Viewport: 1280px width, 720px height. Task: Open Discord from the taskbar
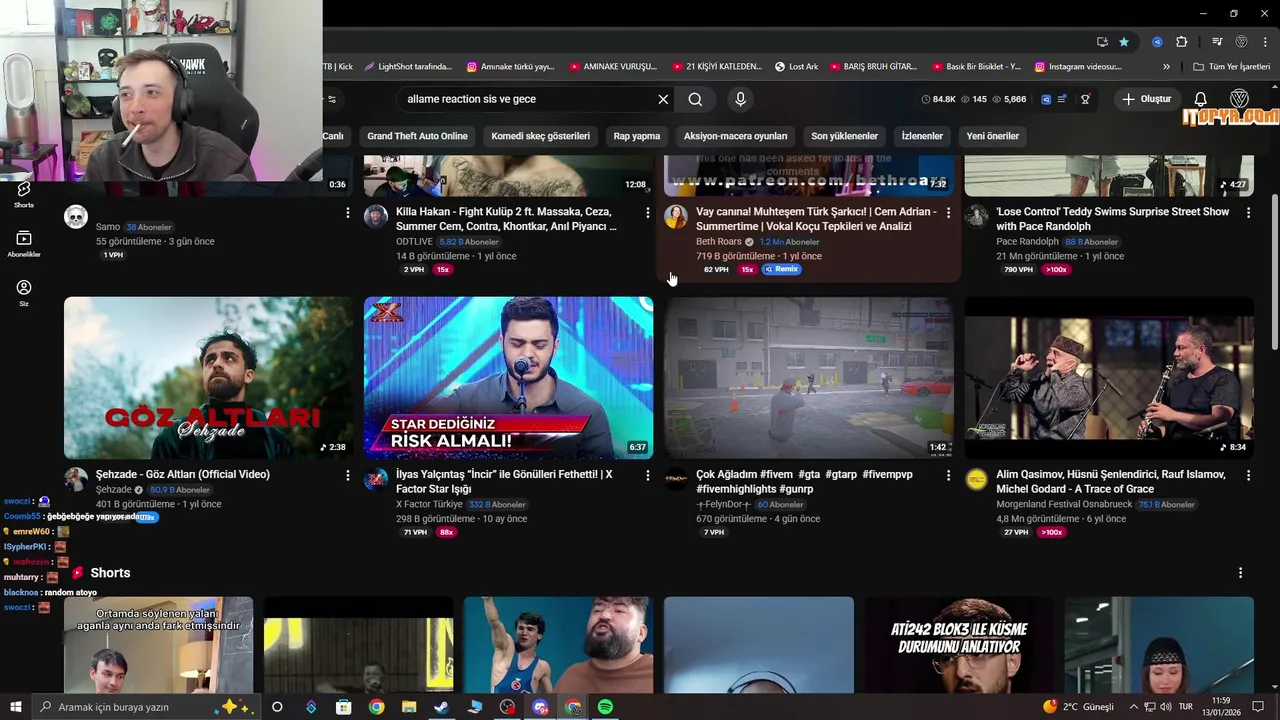pos(541,707)
